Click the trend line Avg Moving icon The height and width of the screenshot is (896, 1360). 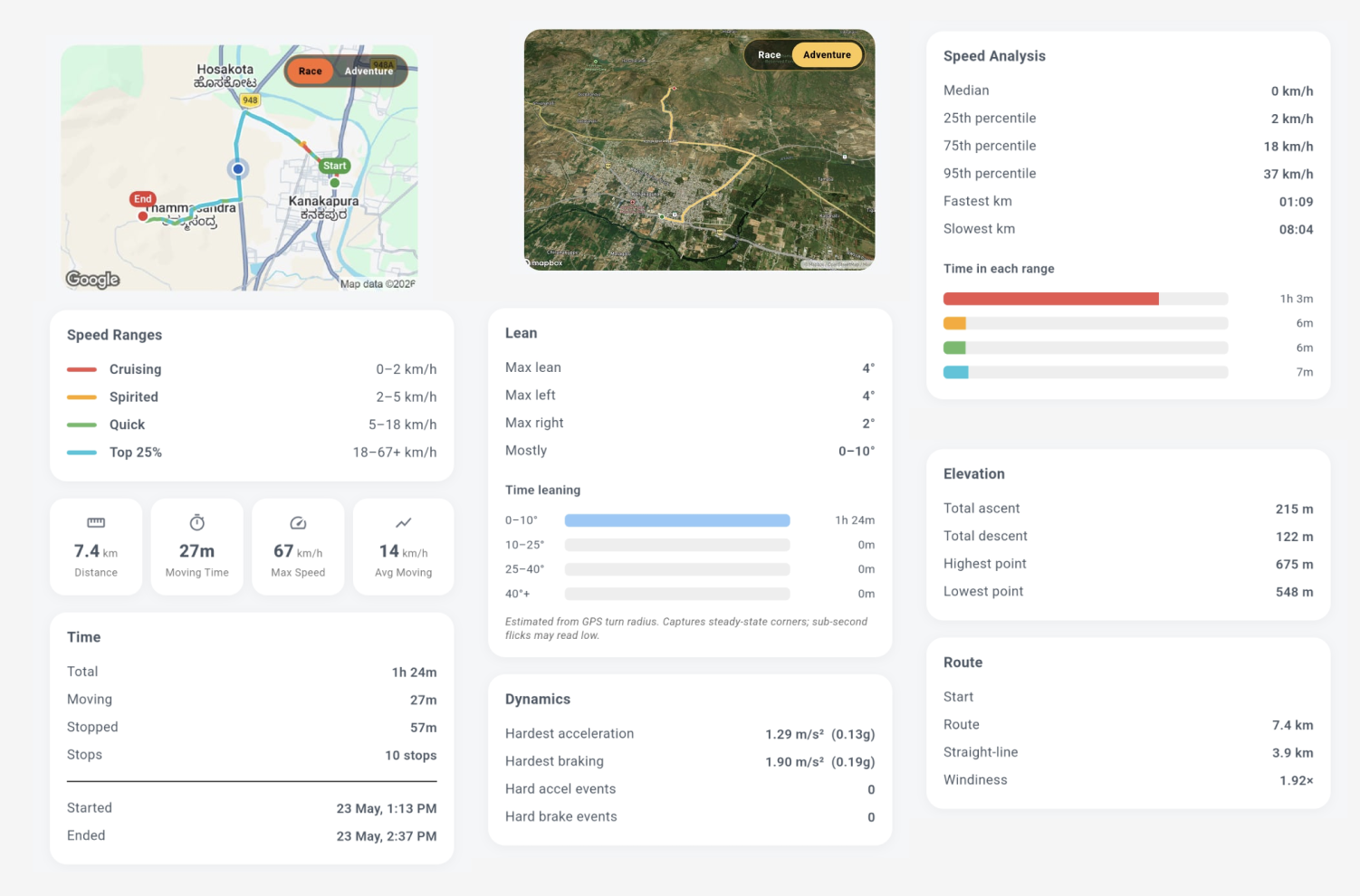[x=404, y=523]
